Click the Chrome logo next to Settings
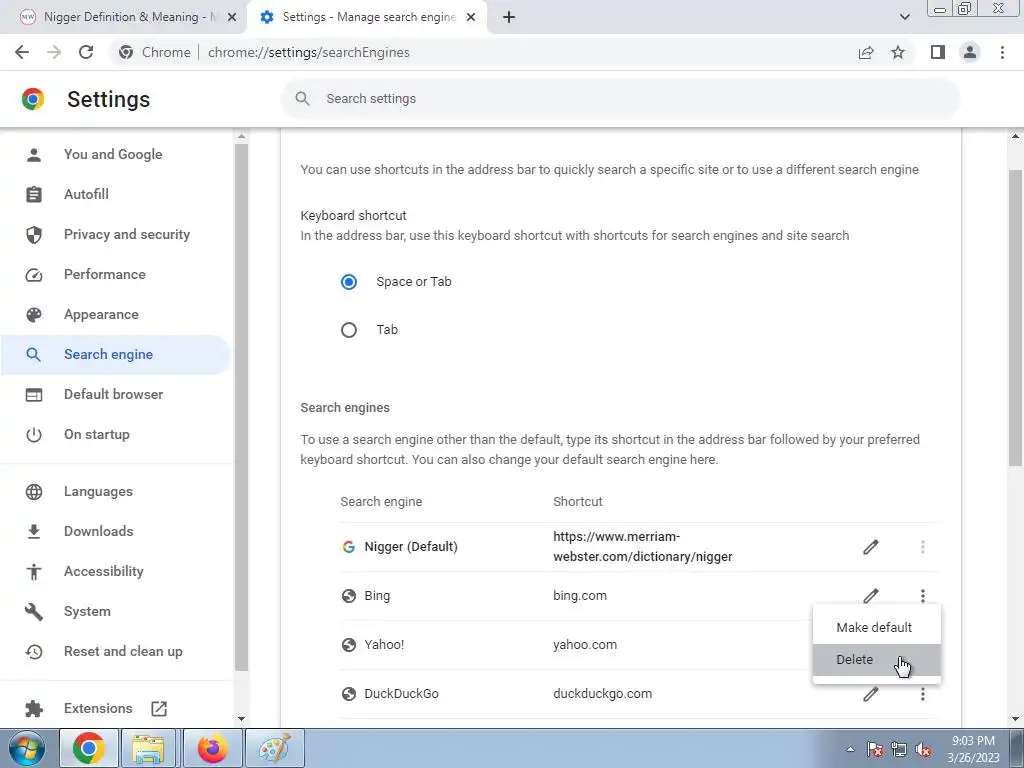Screen dimensions: 1024x768 point(33,99)
